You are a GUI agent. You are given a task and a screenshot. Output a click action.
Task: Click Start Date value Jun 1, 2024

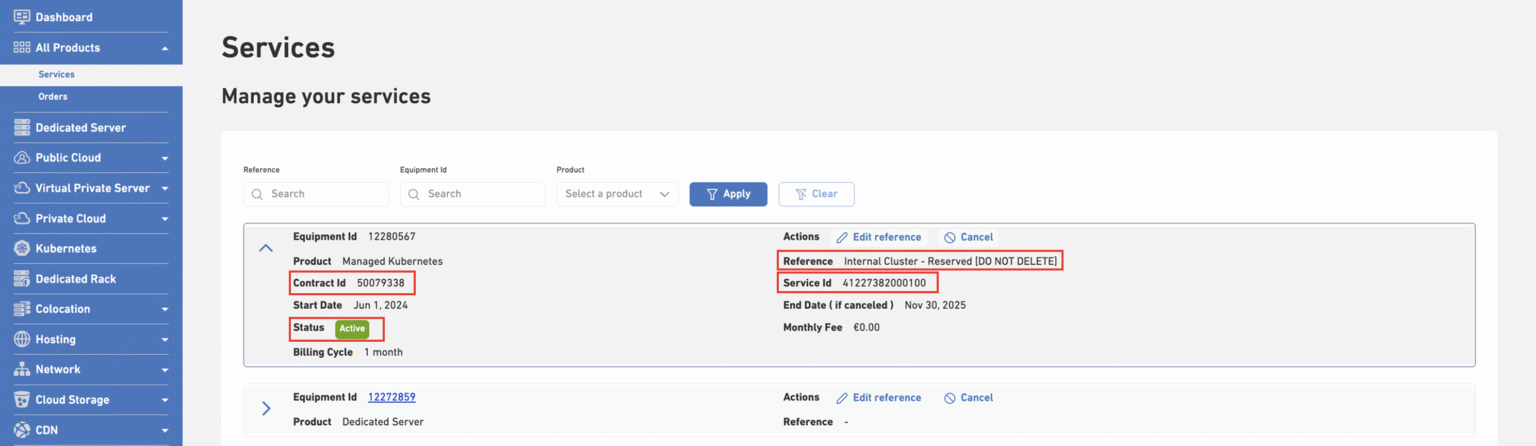379,305
